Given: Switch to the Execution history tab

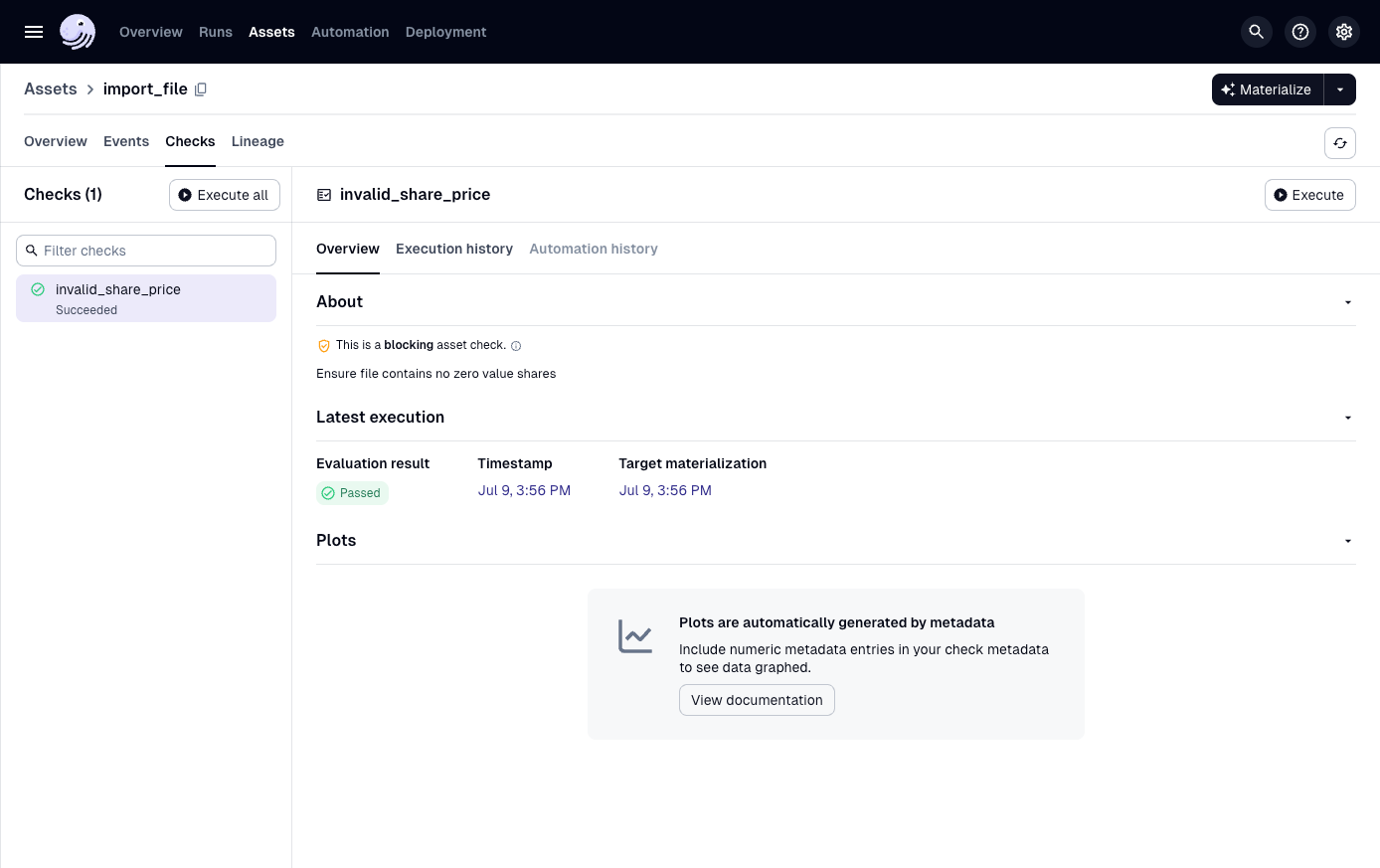Looking at the screenshot, I should click(454, 249).
